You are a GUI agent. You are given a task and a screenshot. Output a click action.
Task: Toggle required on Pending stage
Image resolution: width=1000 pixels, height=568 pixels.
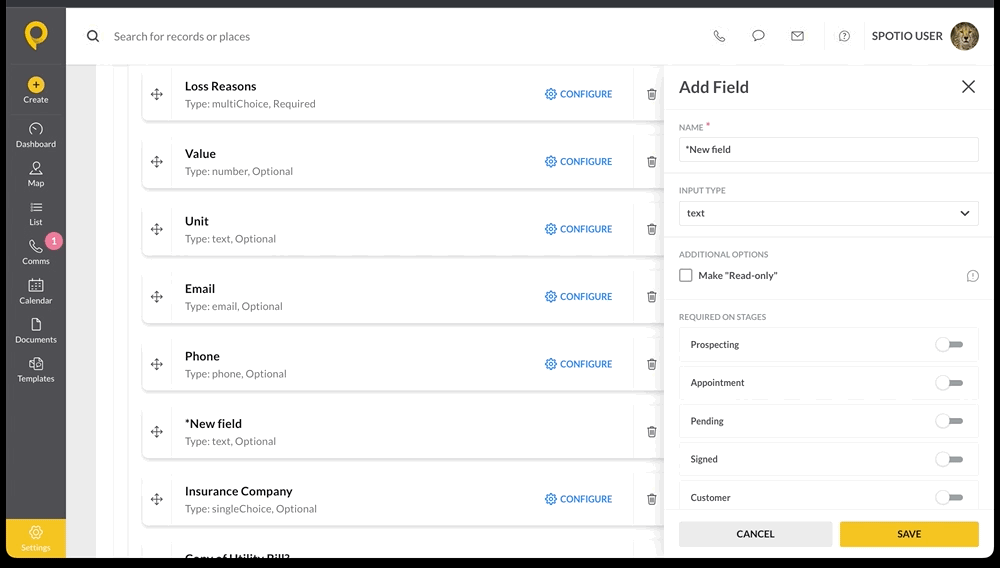[949, 421]
